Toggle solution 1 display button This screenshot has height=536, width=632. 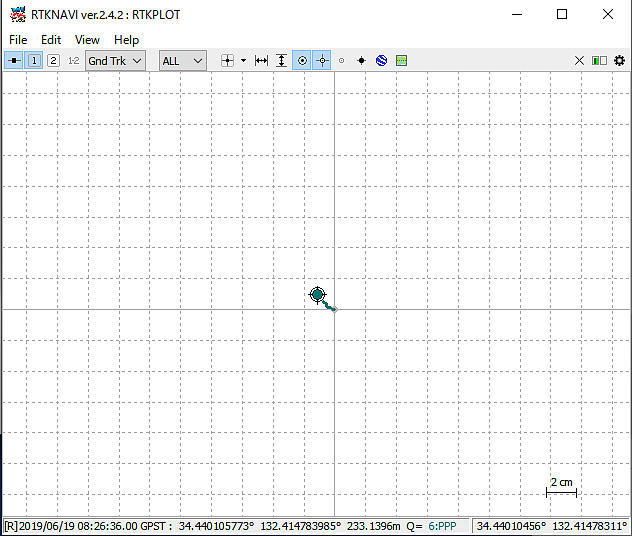[34, 61]
